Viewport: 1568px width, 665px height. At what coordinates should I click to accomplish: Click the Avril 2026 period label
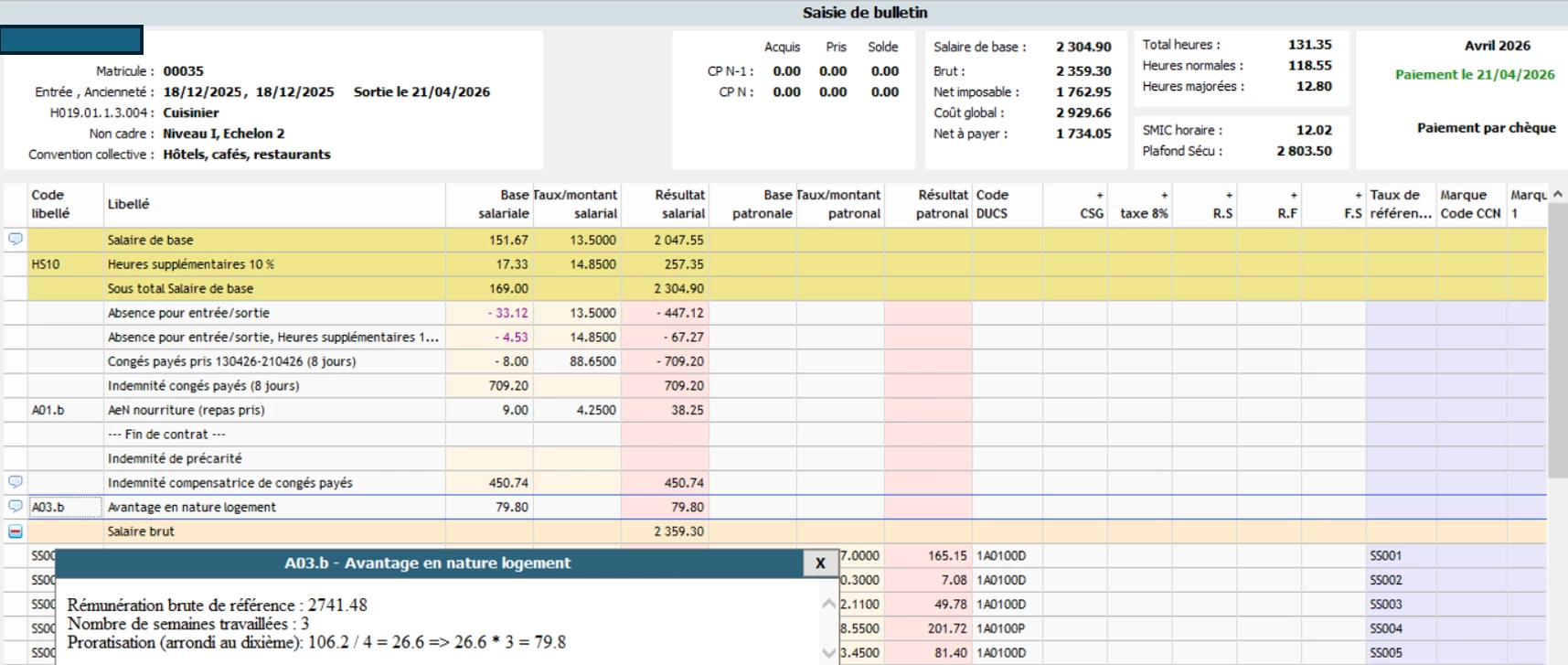tap(1497, 45)
